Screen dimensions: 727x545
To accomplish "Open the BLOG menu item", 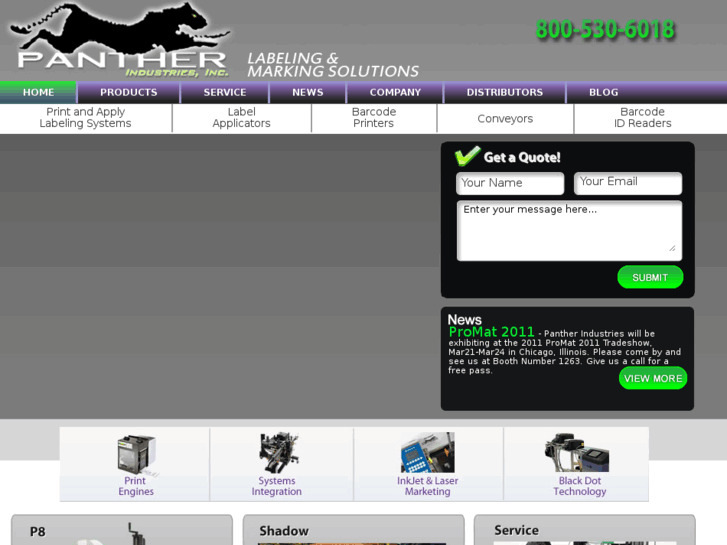I will [604, 92].
